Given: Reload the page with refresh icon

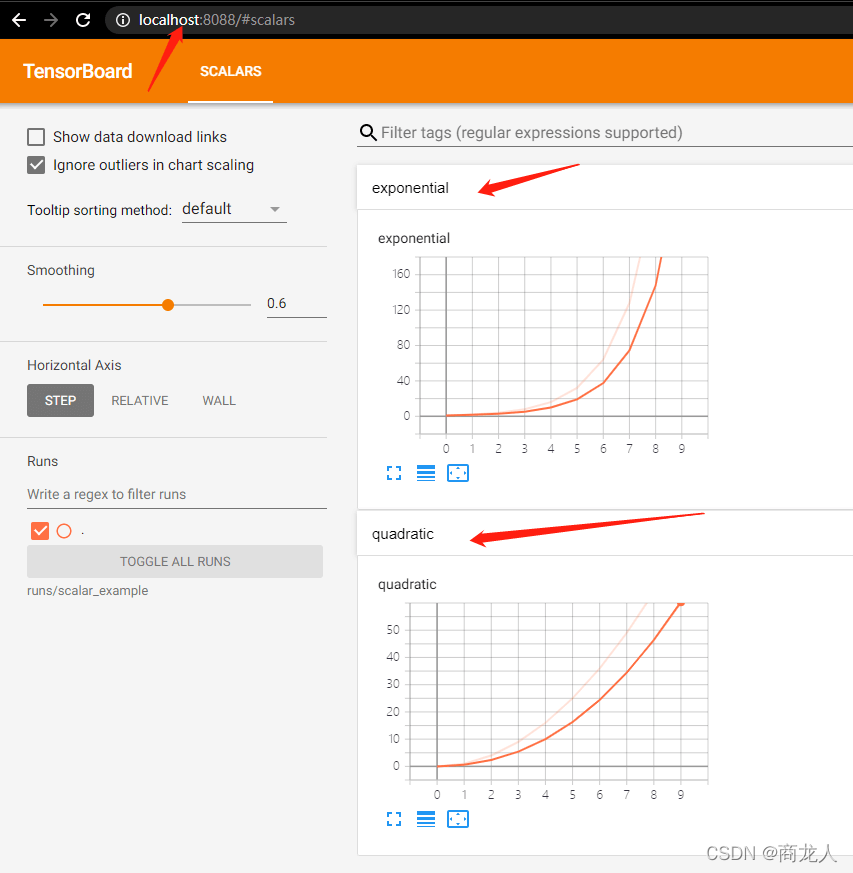Looking at the screenshot, I should click(84, 20).
